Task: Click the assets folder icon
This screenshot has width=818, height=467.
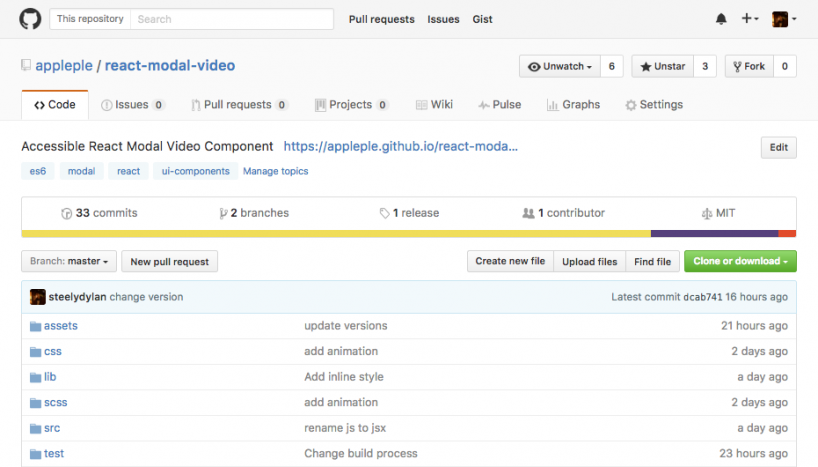Action: (36, 326)
